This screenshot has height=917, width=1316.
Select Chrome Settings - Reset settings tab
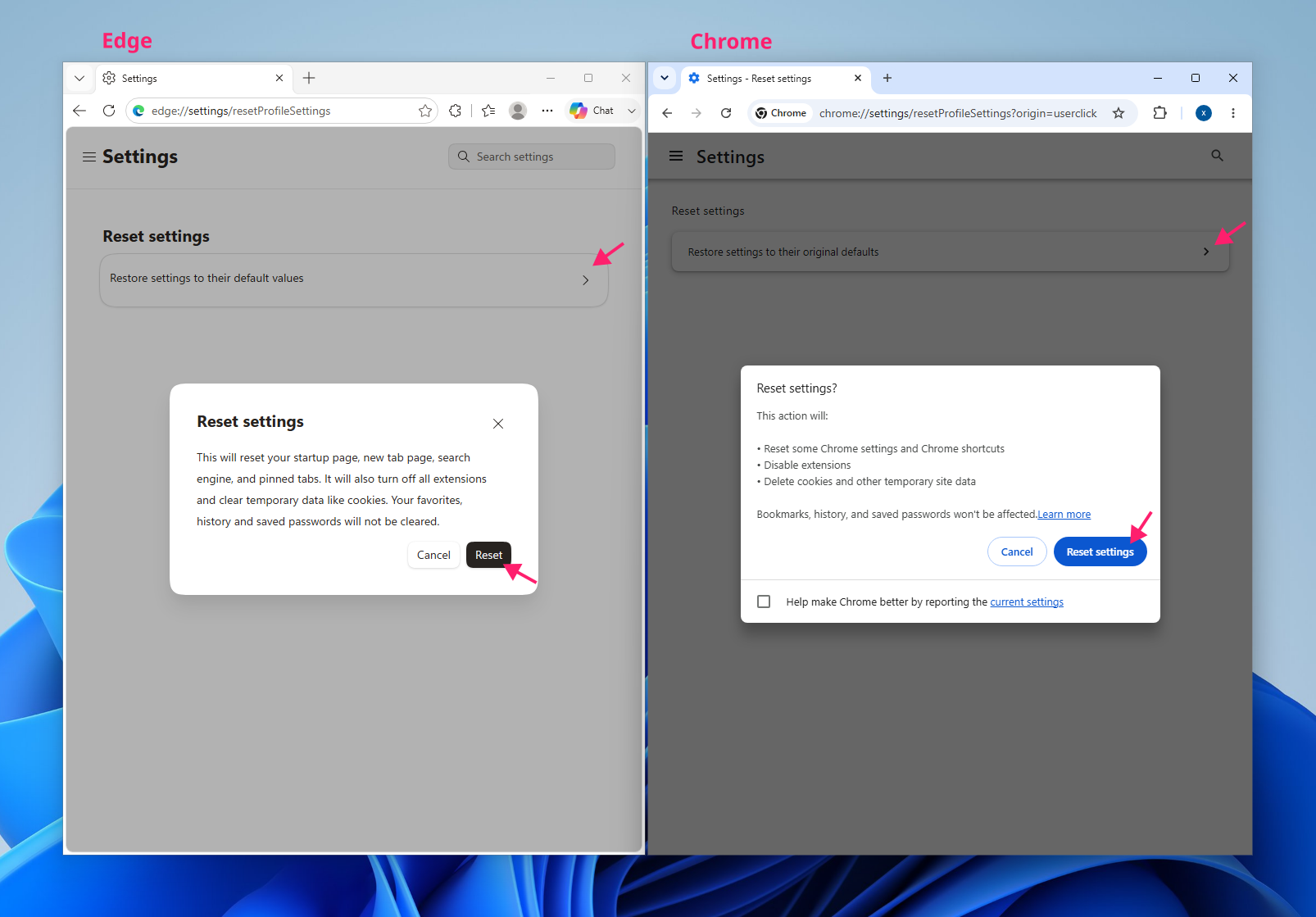[775, 79]
